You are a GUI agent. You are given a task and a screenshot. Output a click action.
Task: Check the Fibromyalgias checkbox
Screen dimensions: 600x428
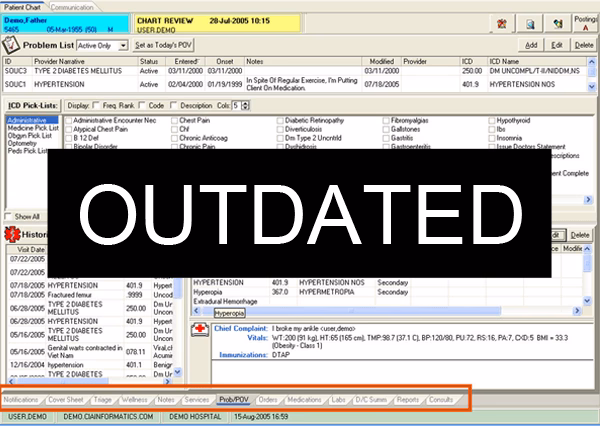[x=386, y=120]
